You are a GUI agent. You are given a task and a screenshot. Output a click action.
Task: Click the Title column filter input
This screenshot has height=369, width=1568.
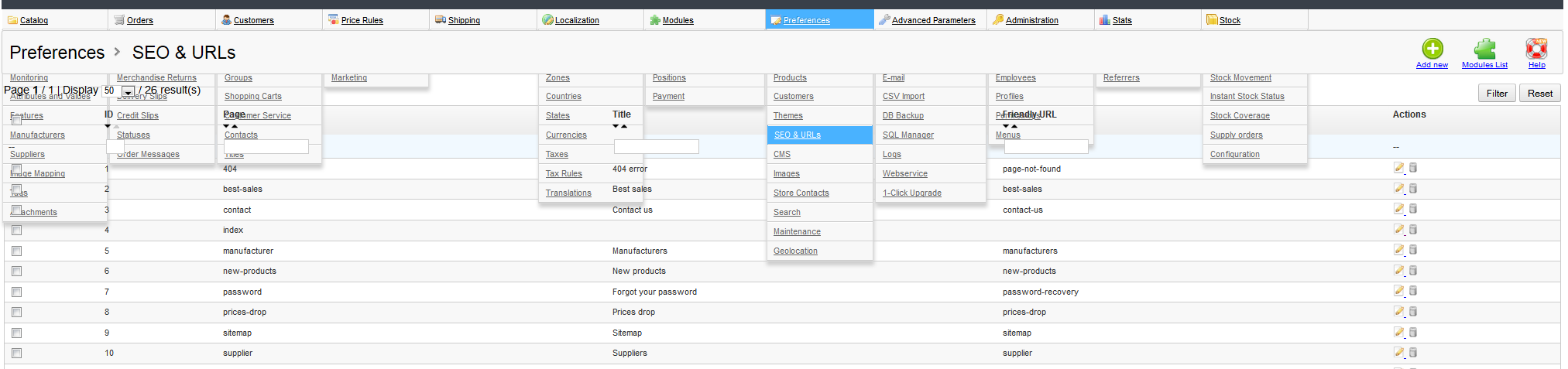(x=656, y=147)
